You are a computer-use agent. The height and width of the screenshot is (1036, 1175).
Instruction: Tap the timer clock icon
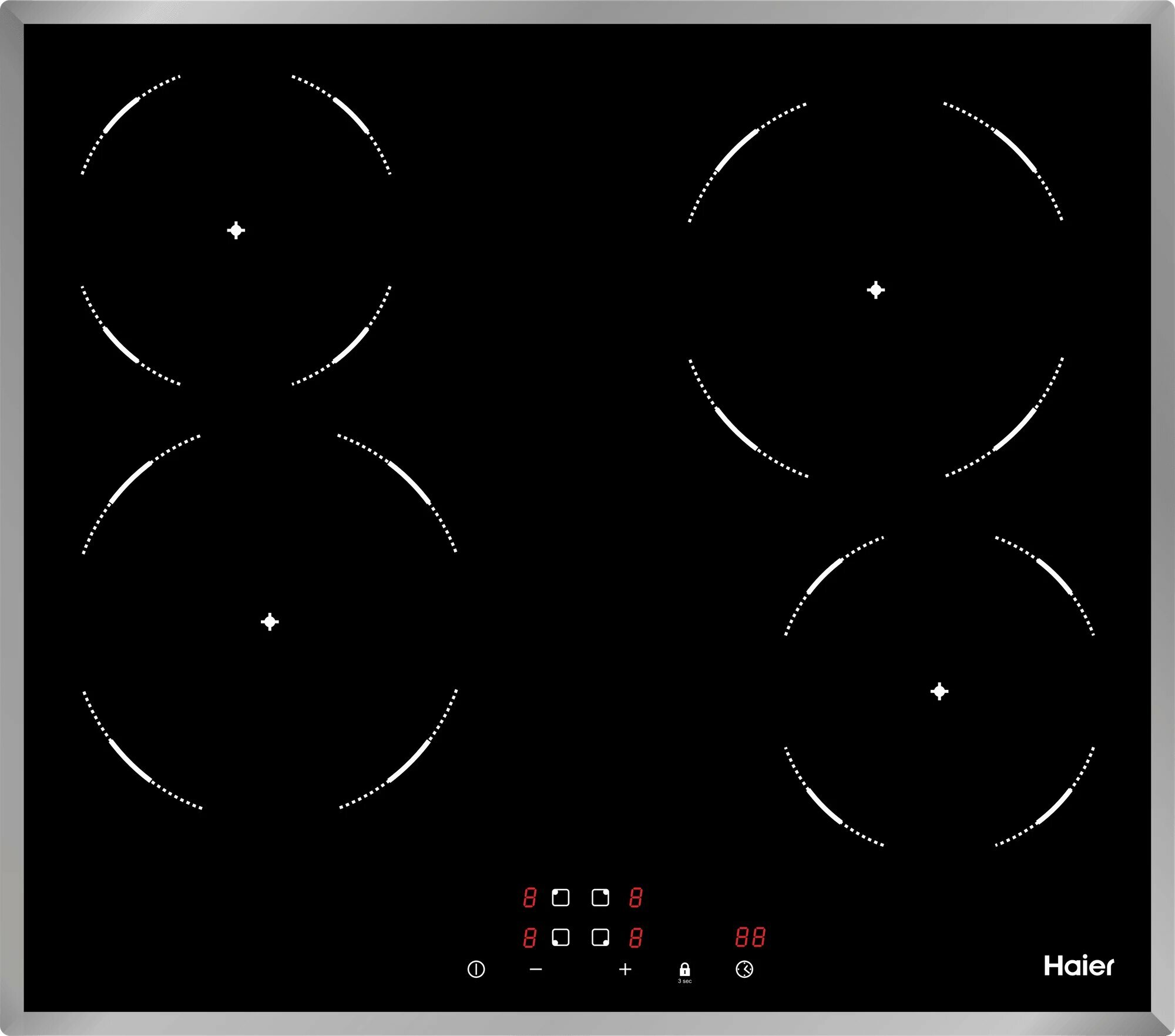click(x=744, y=969)
